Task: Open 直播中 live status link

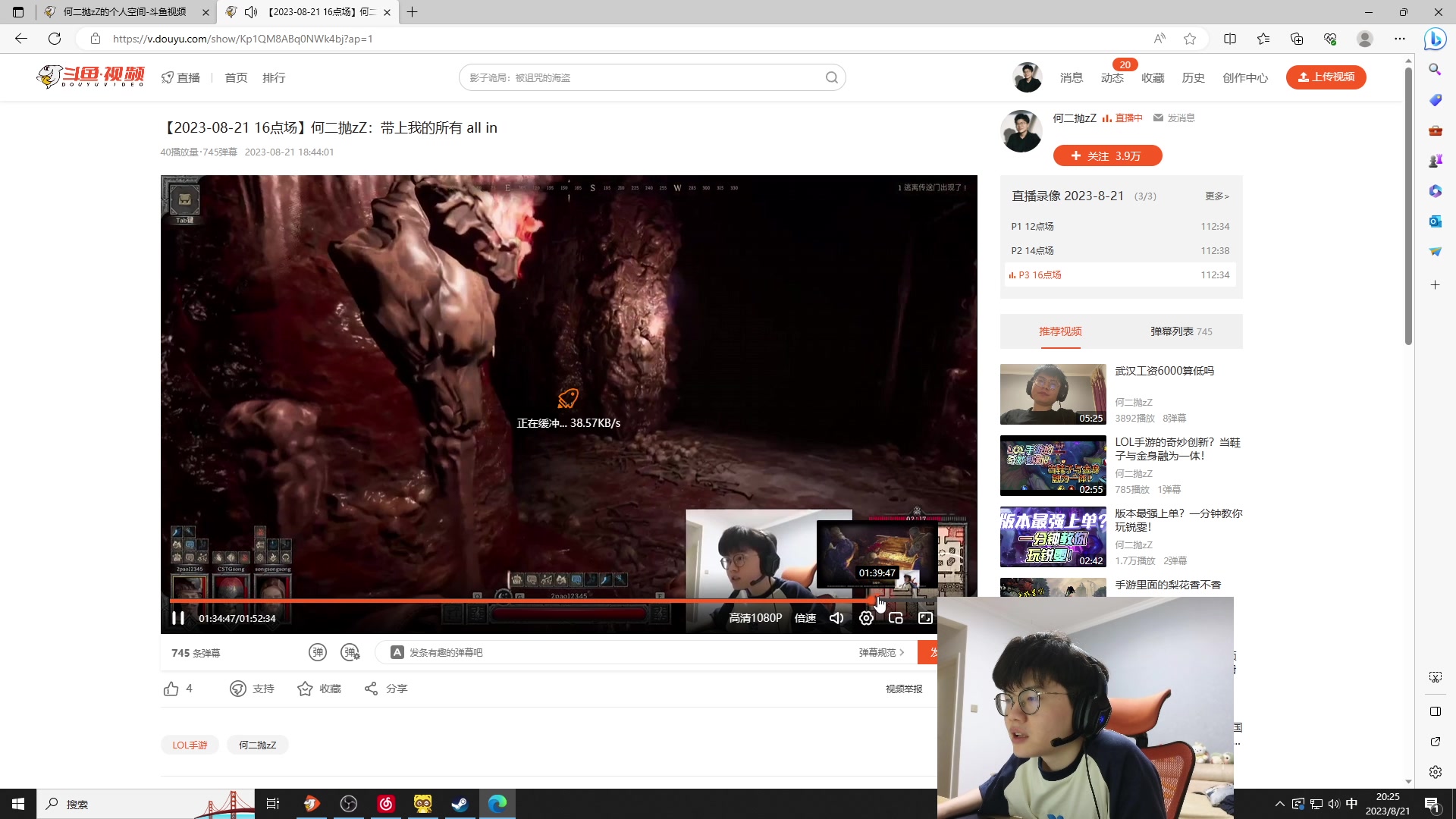Action: pyautogui.click(x=1122, y=118)
